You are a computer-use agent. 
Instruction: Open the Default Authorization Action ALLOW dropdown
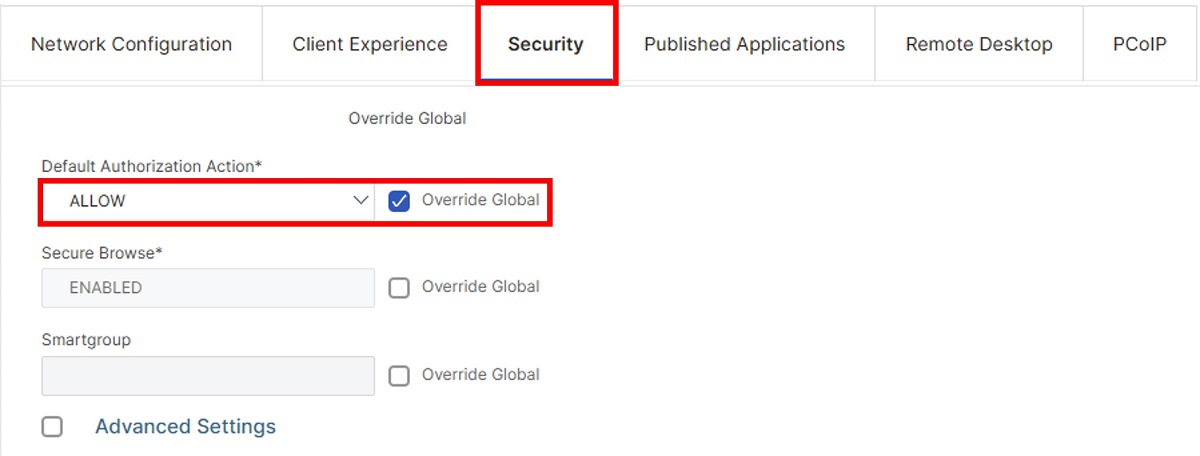[208, 201]
